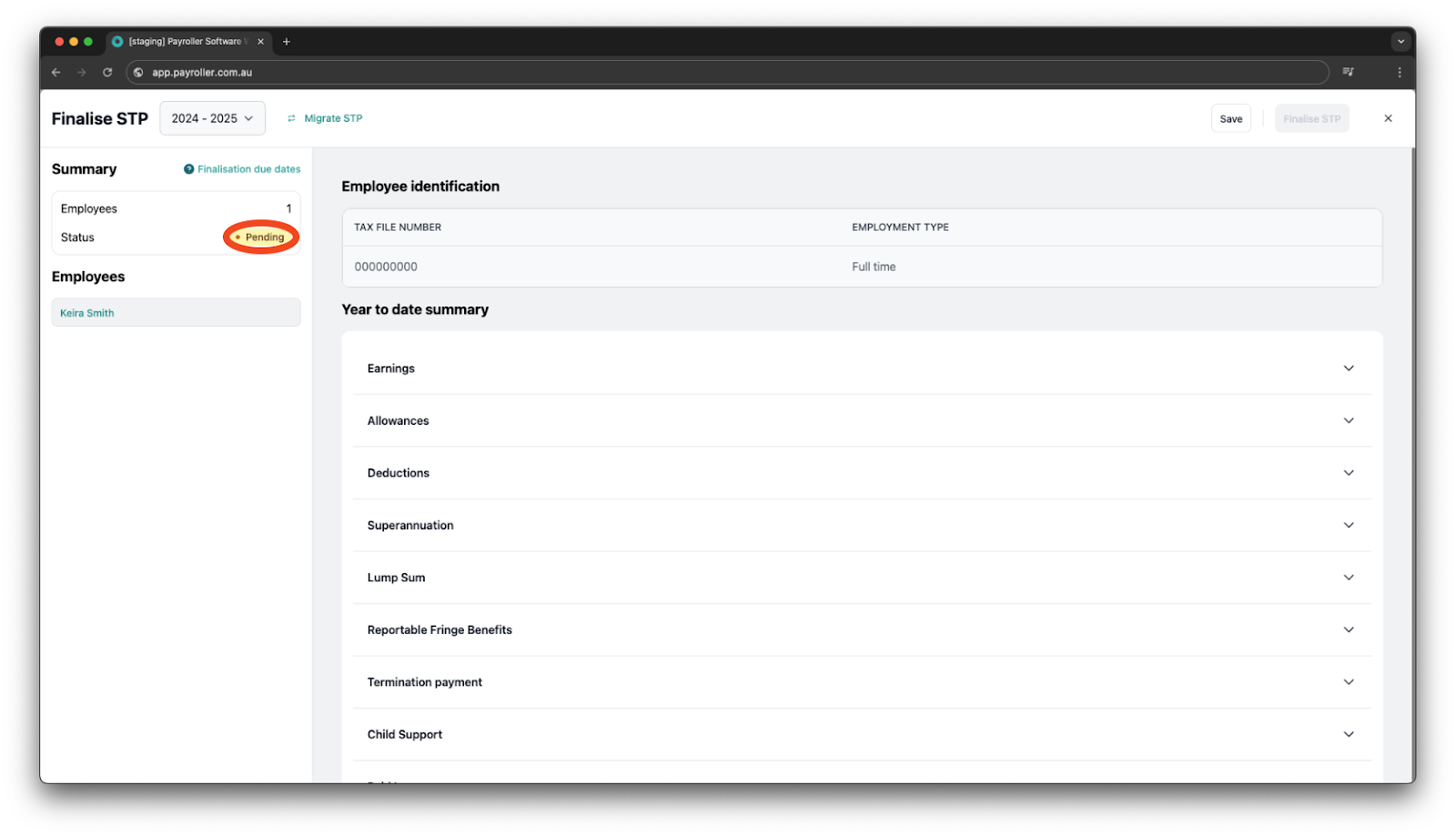
Task: Click the Pending status badge
Action: click(x=261, y=237)
